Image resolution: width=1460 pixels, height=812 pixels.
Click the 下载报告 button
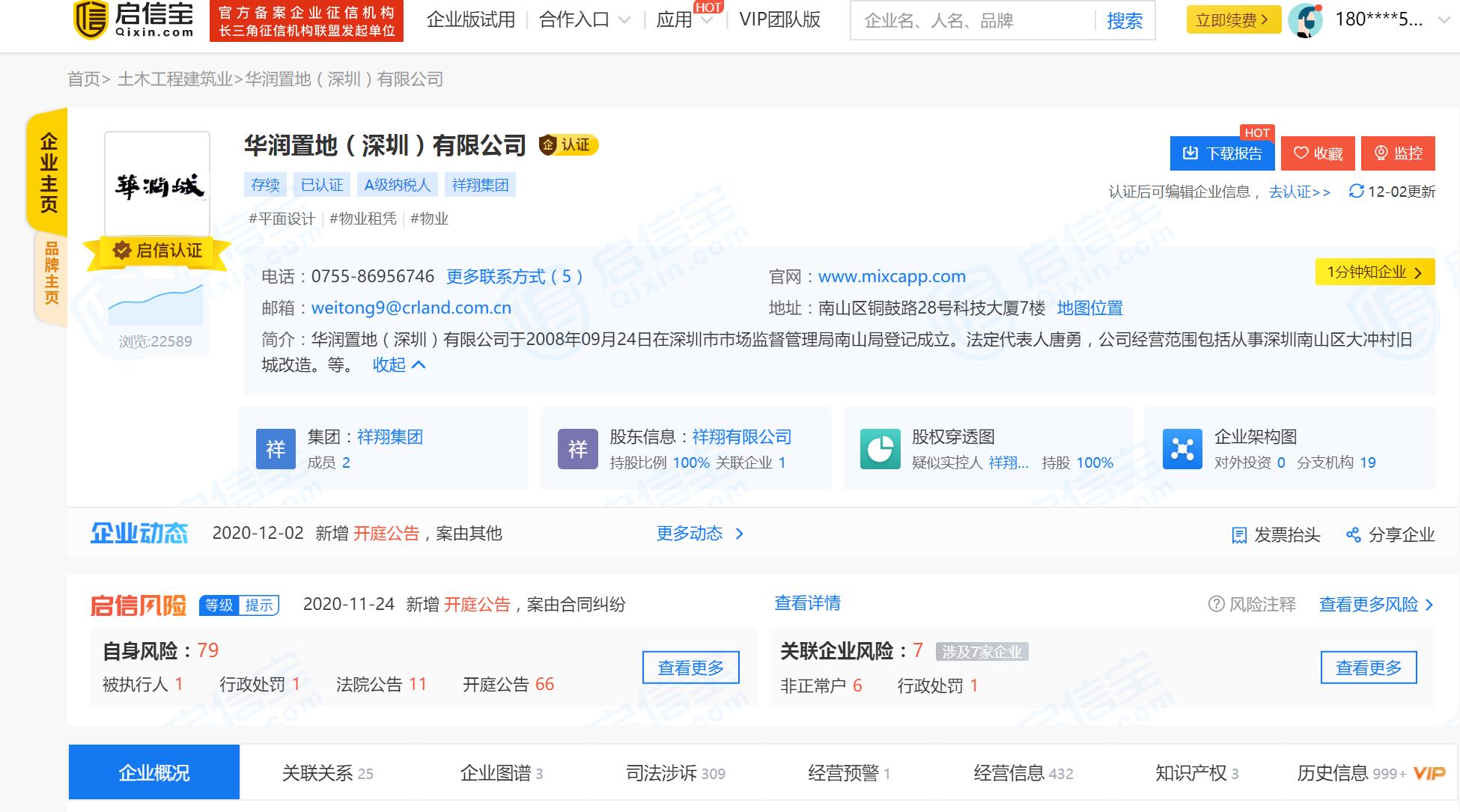1223,153
